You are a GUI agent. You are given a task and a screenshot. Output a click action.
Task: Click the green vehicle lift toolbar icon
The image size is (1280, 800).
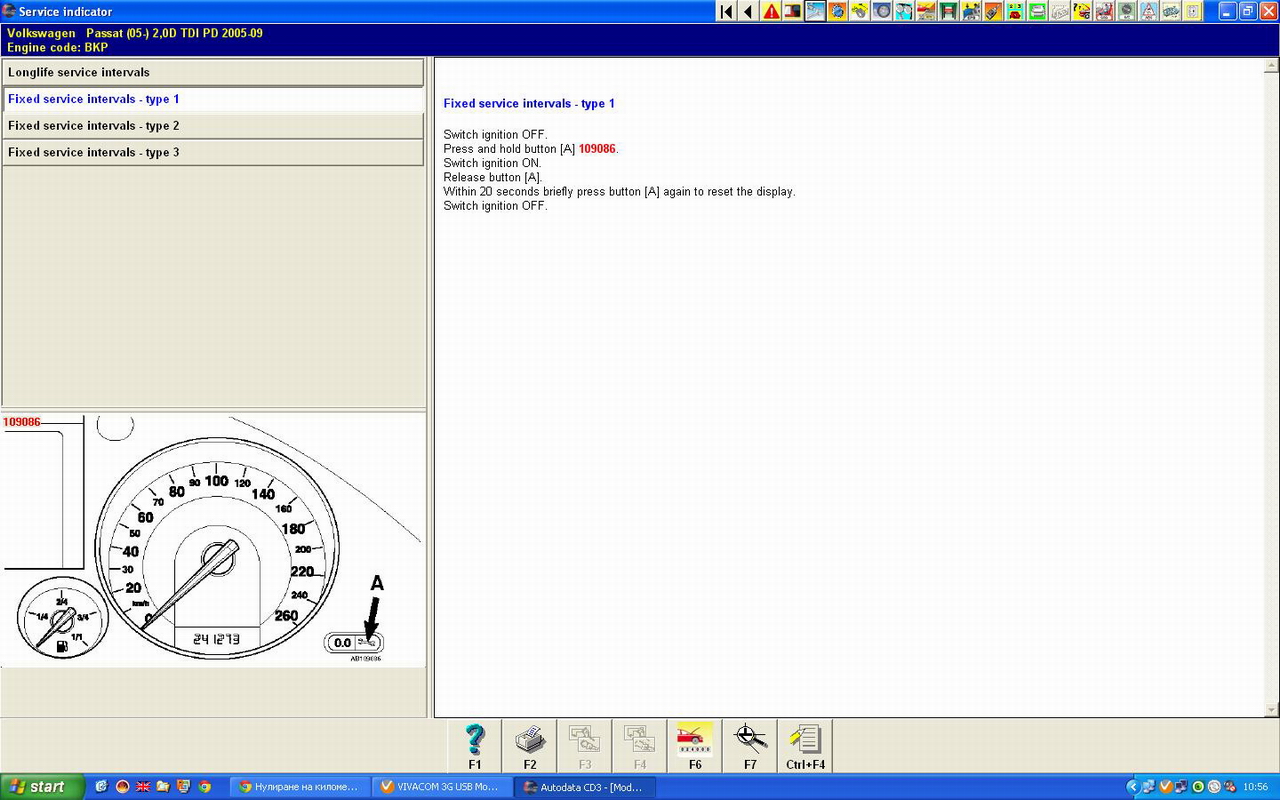pyautogui.click(x=947, y=11)
